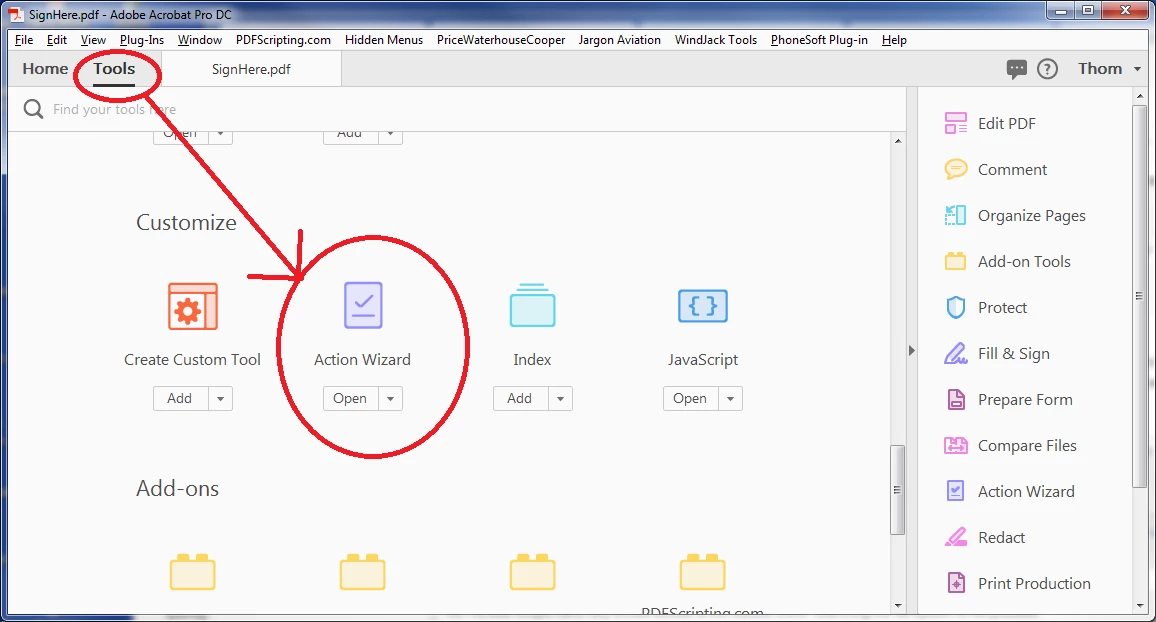Click the Fill & Sign label in sidebar
This screenshot has height=622, width=1156.
(1014, 353)
